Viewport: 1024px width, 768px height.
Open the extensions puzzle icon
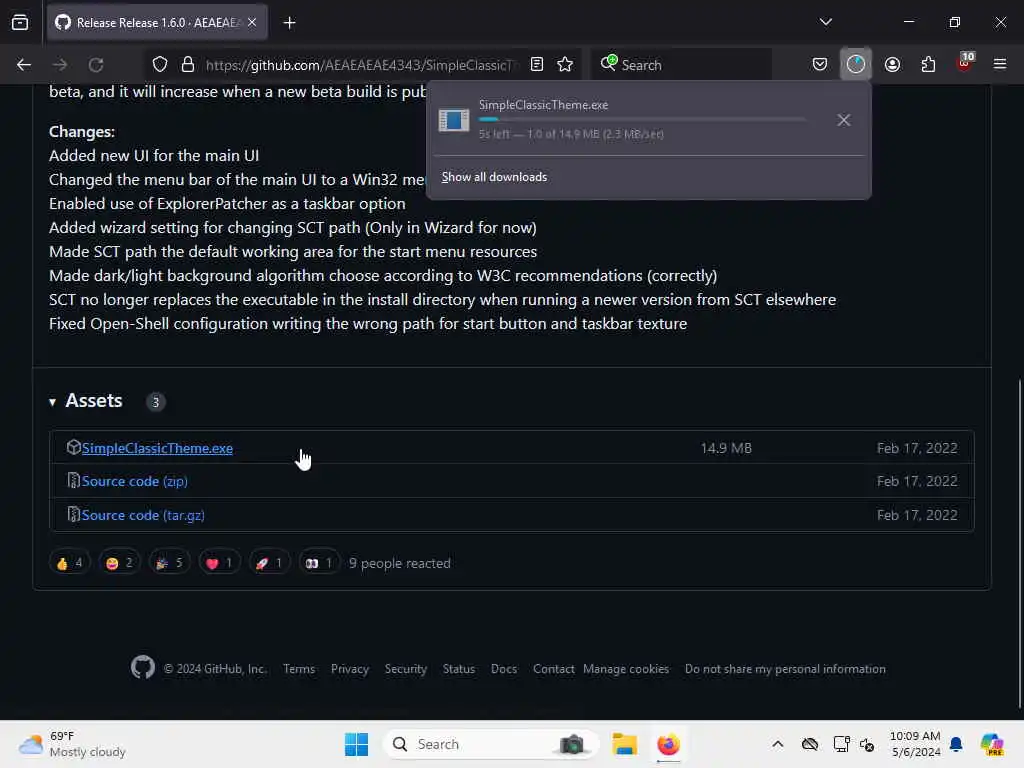click(x=928, y=65)
